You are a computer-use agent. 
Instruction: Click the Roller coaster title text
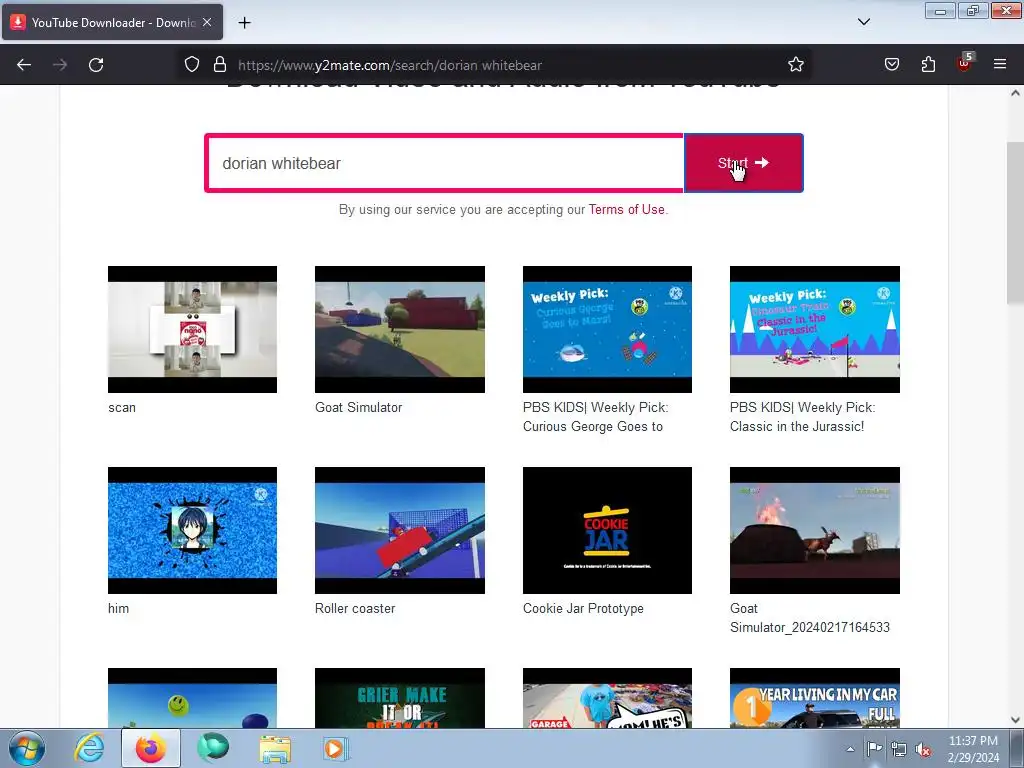(x=355, y=609)
